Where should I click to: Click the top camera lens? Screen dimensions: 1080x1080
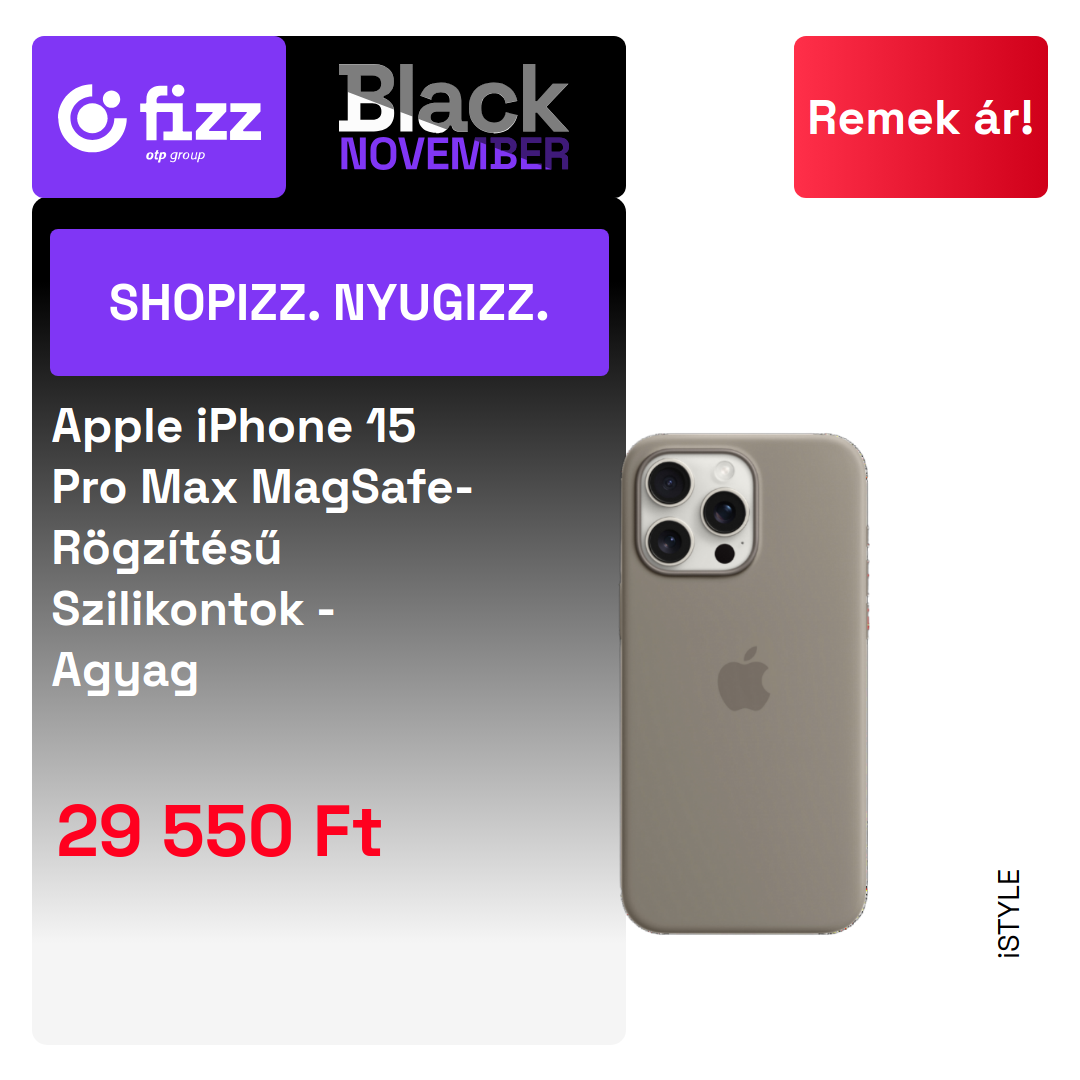click(668, 483)
